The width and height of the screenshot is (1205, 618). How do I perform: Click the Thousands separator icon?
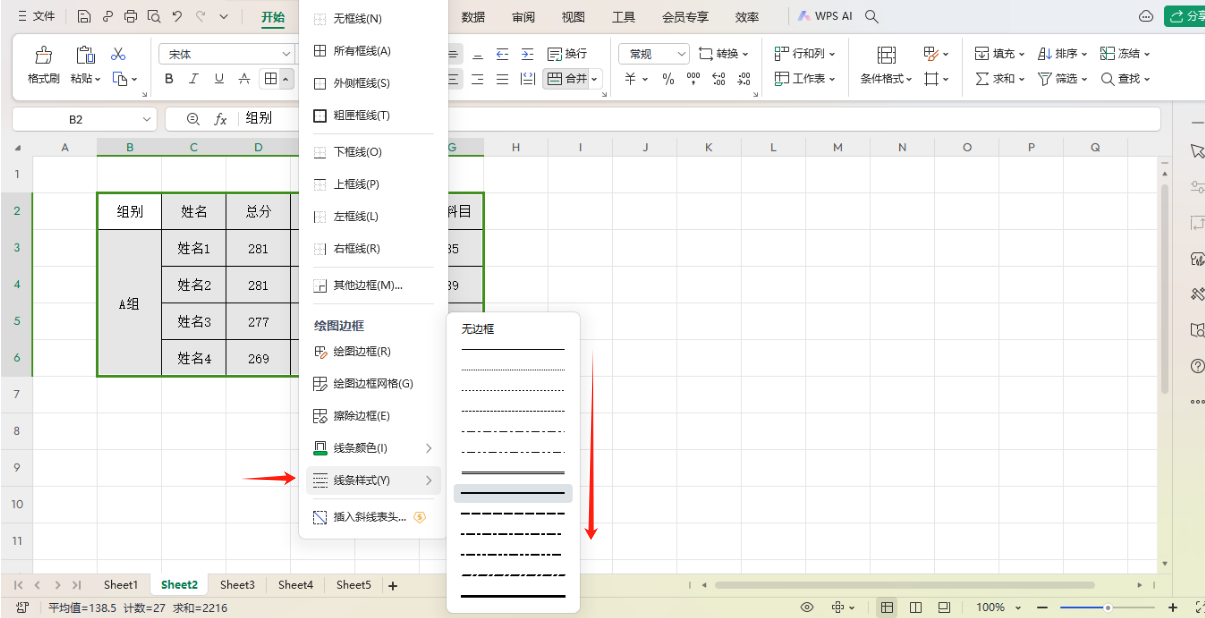click(694, 79)
